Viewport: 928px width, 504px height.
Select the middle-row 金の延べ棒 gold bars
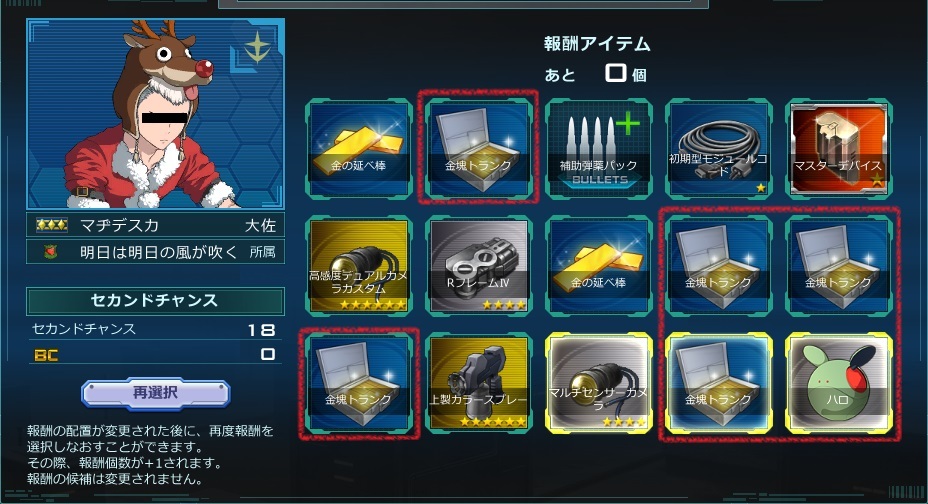click(x=599, y=266)
